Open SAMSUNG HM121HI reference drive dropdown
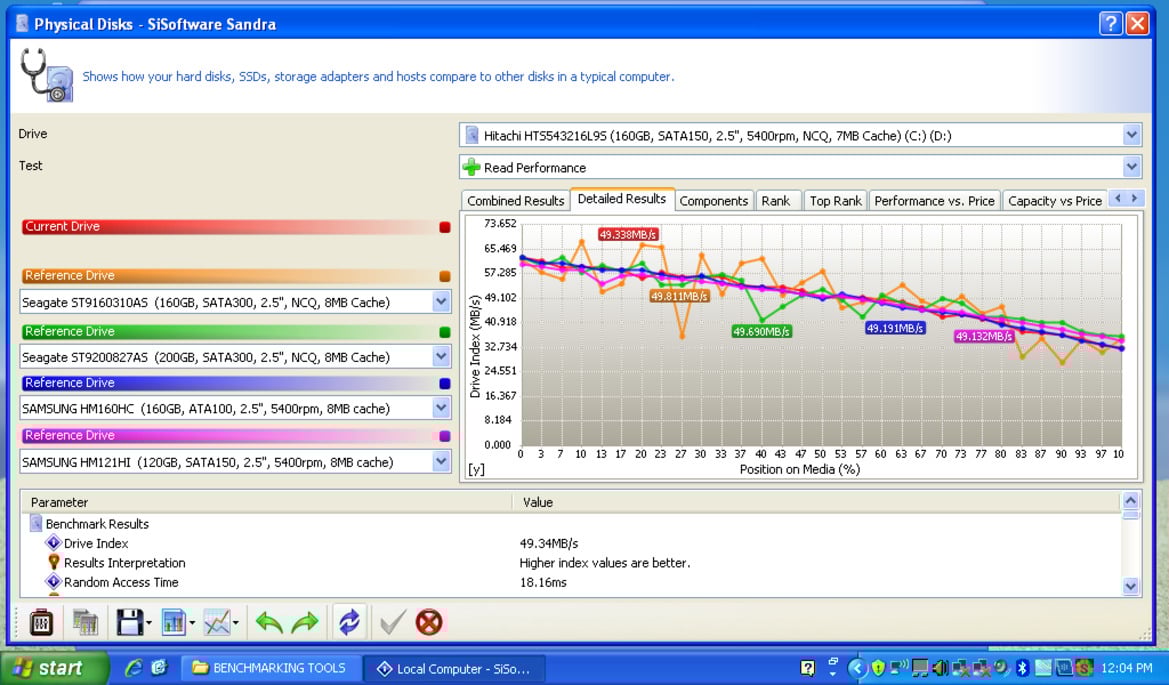The height and width of the screenshot is (685, 1169). tap(441, 462)
